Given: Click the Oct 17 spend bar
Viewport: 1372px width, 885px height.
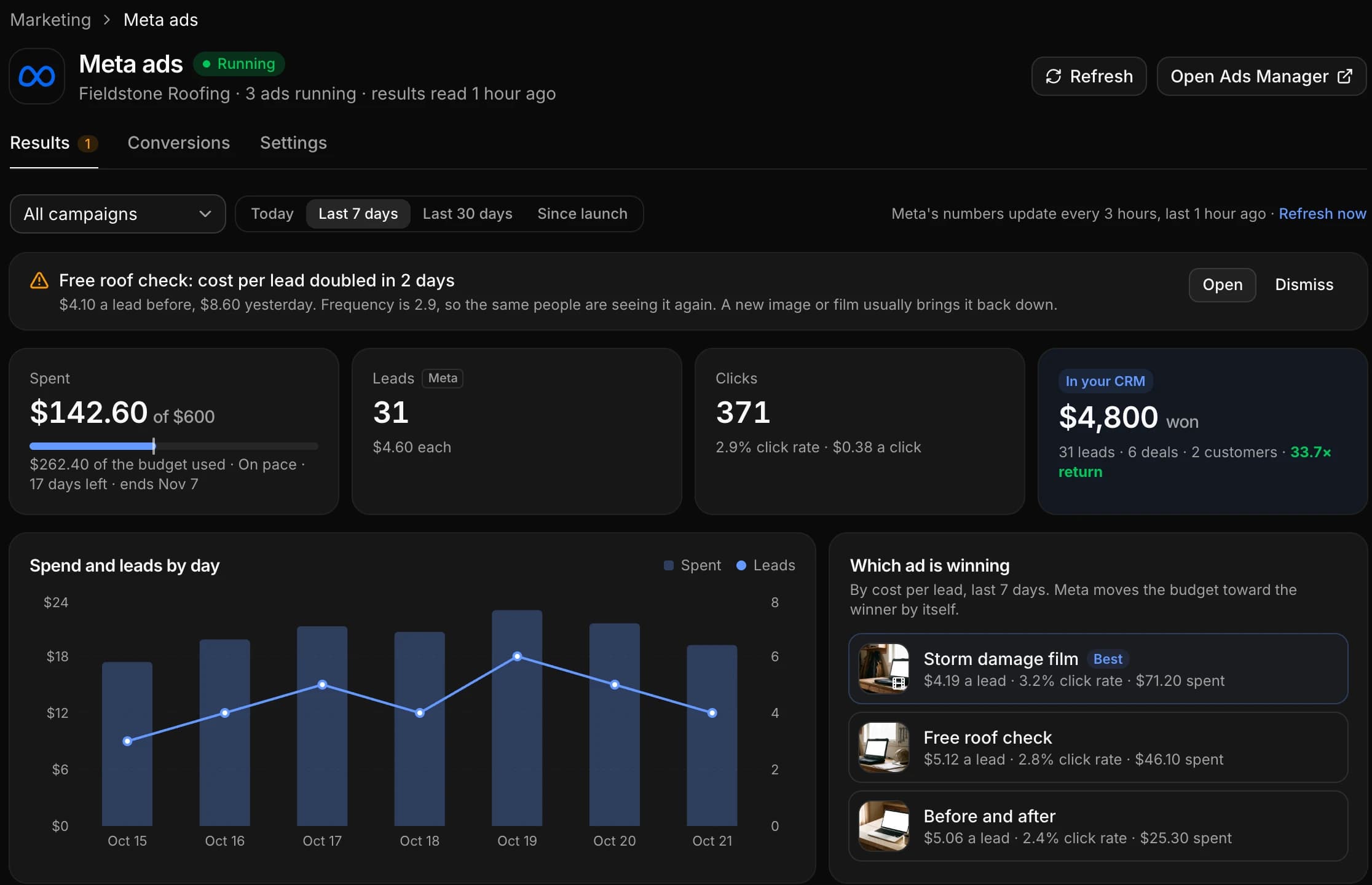Looking at the screenshot, I should coord(322,726).
